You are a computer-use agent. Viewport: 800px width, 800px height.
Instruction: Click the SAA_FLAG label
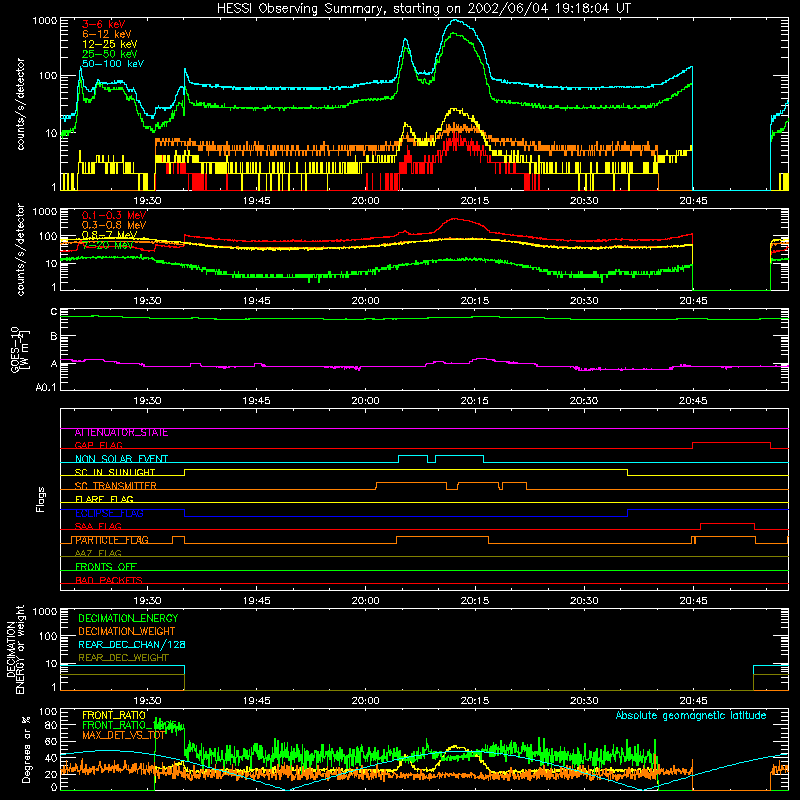[98, 526]
